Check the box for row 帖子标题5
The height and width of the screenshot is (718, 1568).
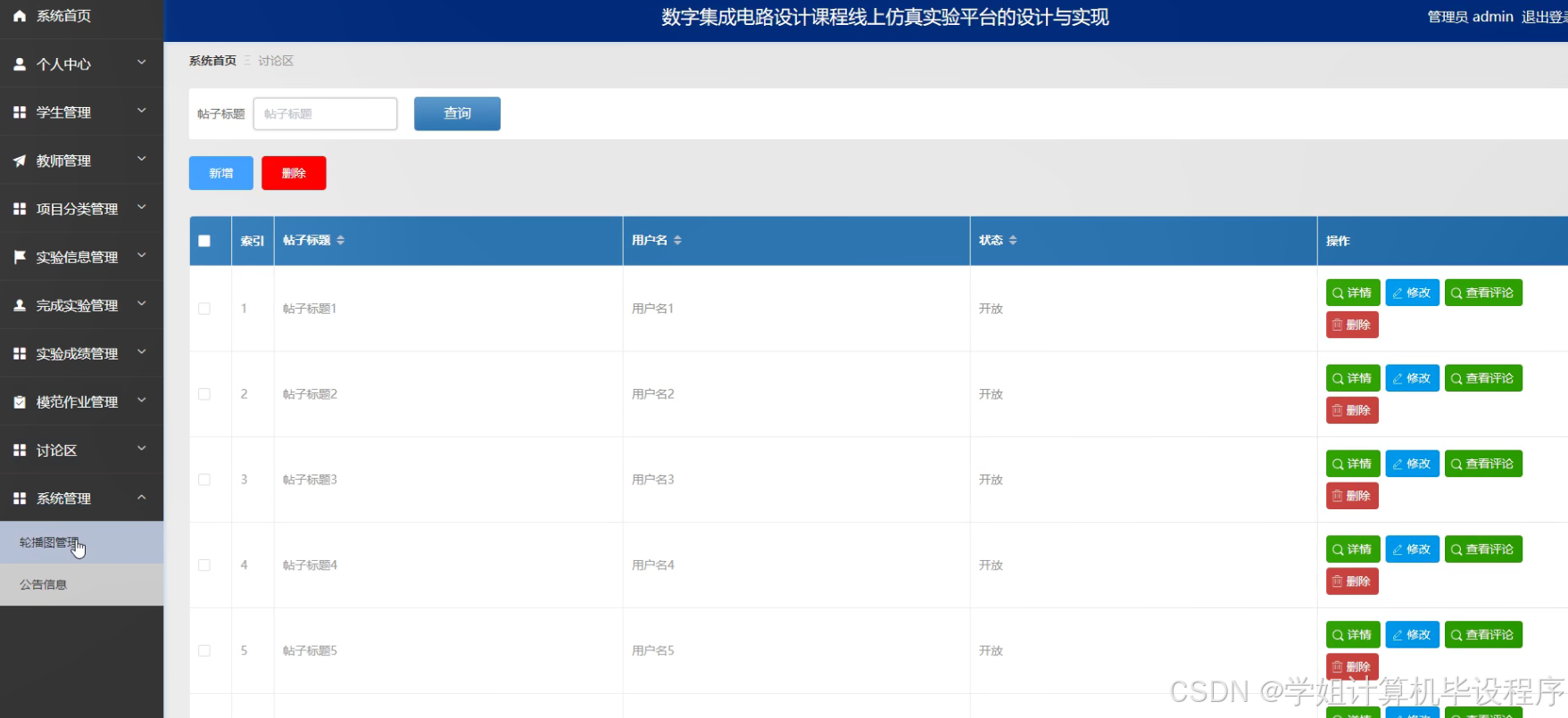coord(204,651)
